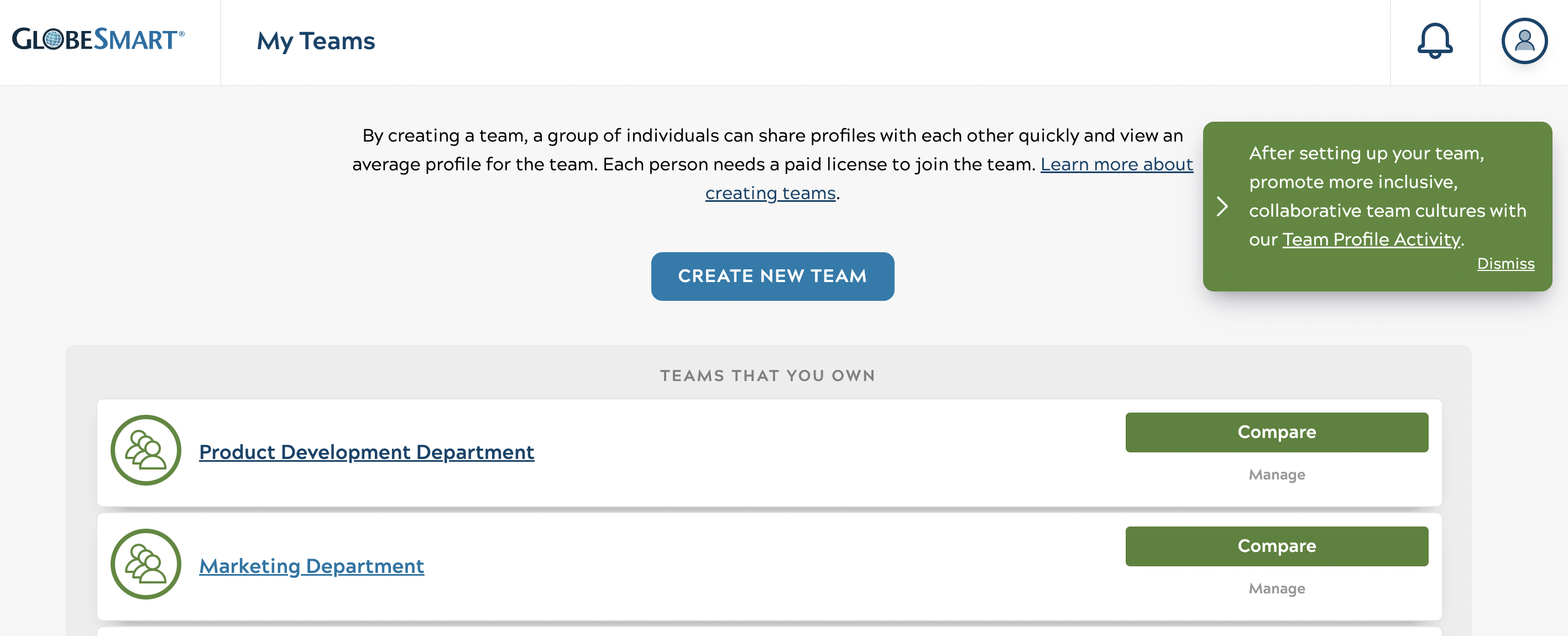Select the My Teams page heading

(x=316, y=41)
